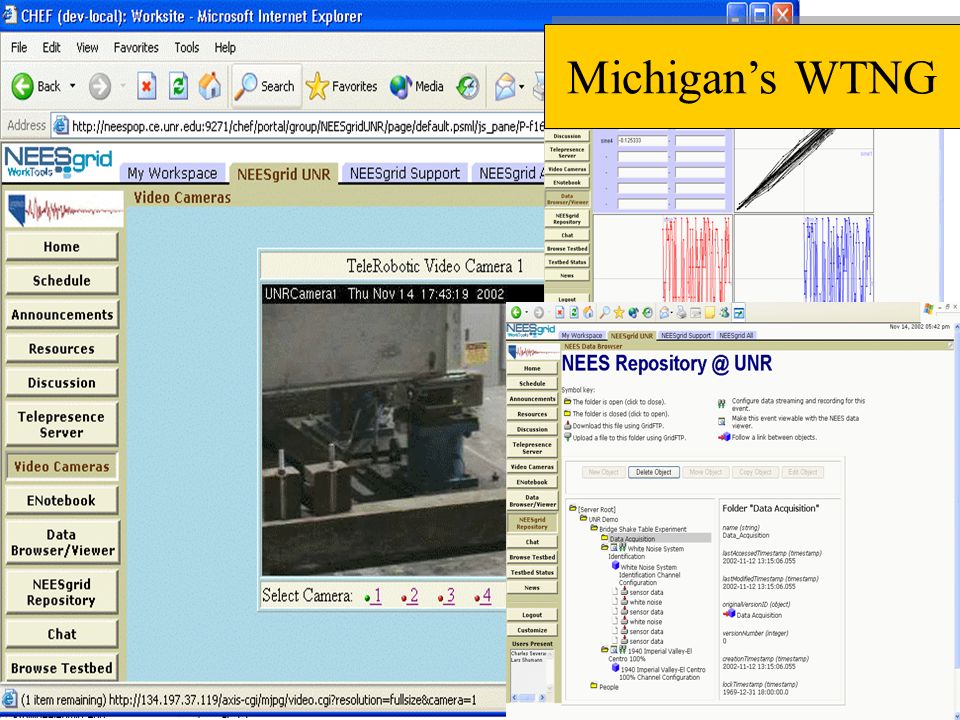Open Data Browser/Viewer in main window sidebar
The image size is (960, 720).
point(62,542)
